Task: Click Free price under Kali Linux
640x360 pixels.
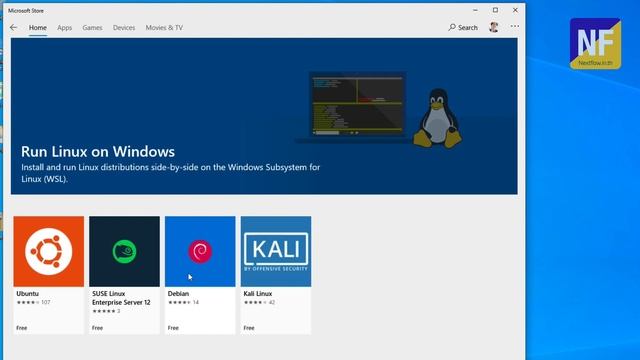Action: (x=249, y=328)
